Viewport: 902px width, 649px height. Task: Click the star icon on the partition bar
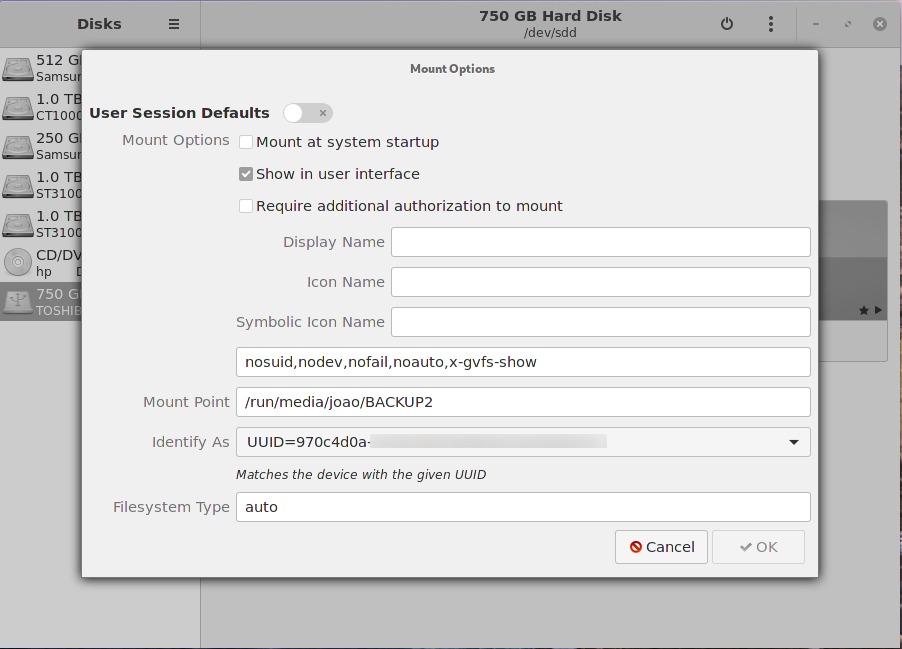pyautogui.click(x=863, y=310)
